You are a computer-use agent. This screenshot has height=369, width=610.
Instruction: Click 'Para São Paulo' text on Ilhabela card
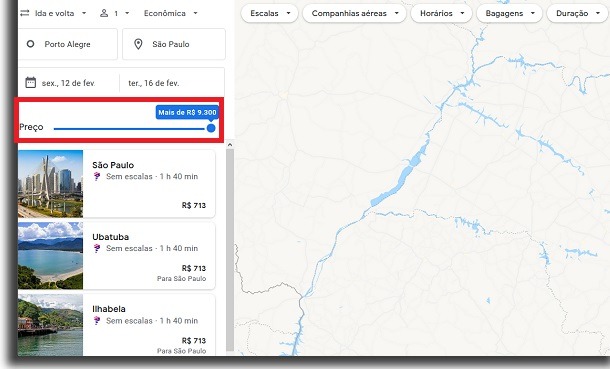click(x=182, y=351)
